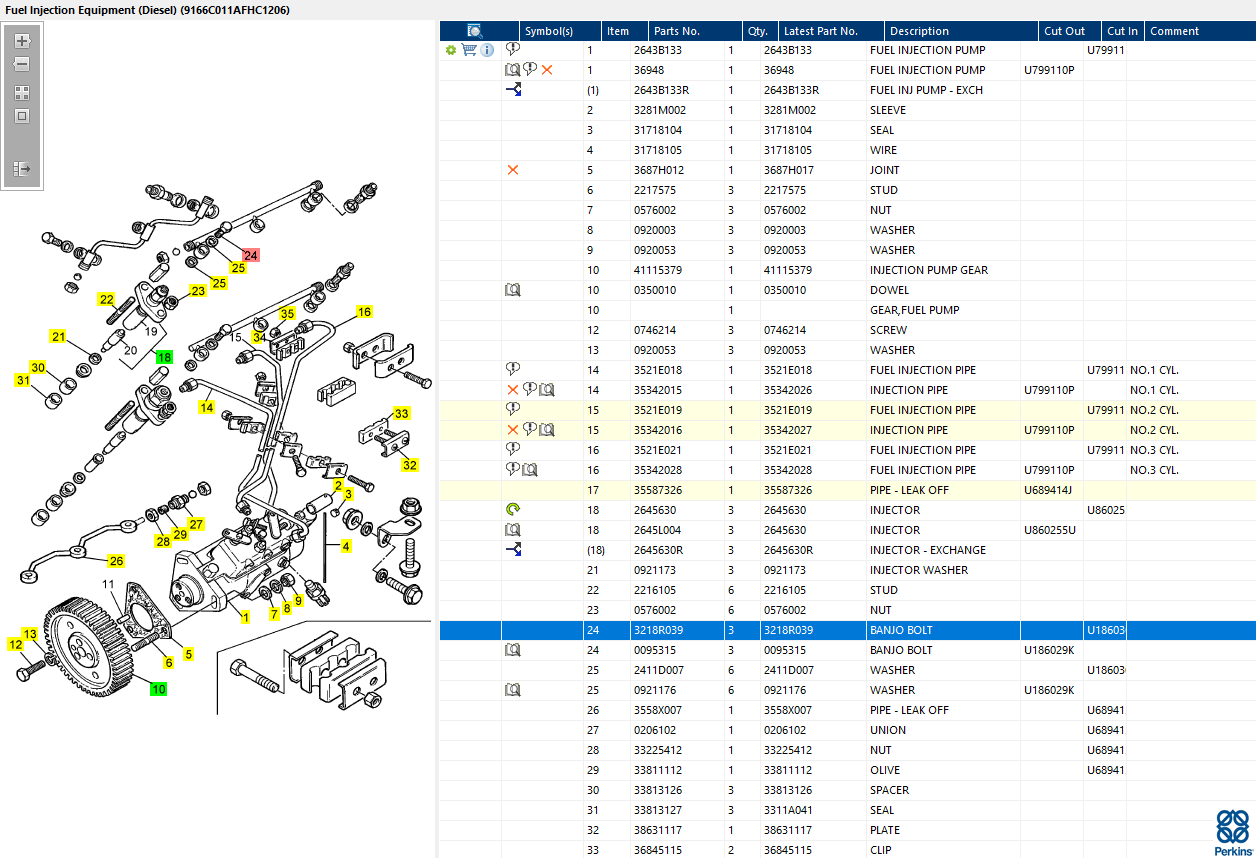Show info for part 2643B133
Screen dimensions: 1256x858
click(x=487, y=50)
